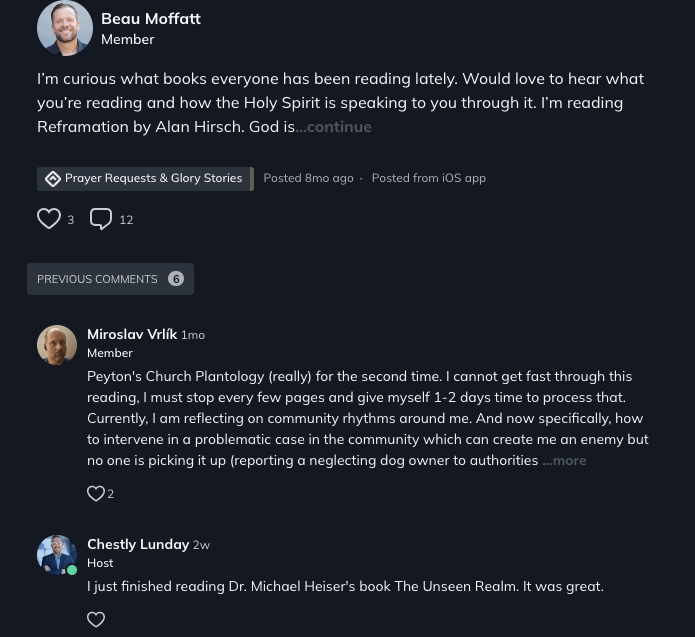Open comments via speech bubble icon
The height and width of the screenshot is (637, 695).
[101, 218]
